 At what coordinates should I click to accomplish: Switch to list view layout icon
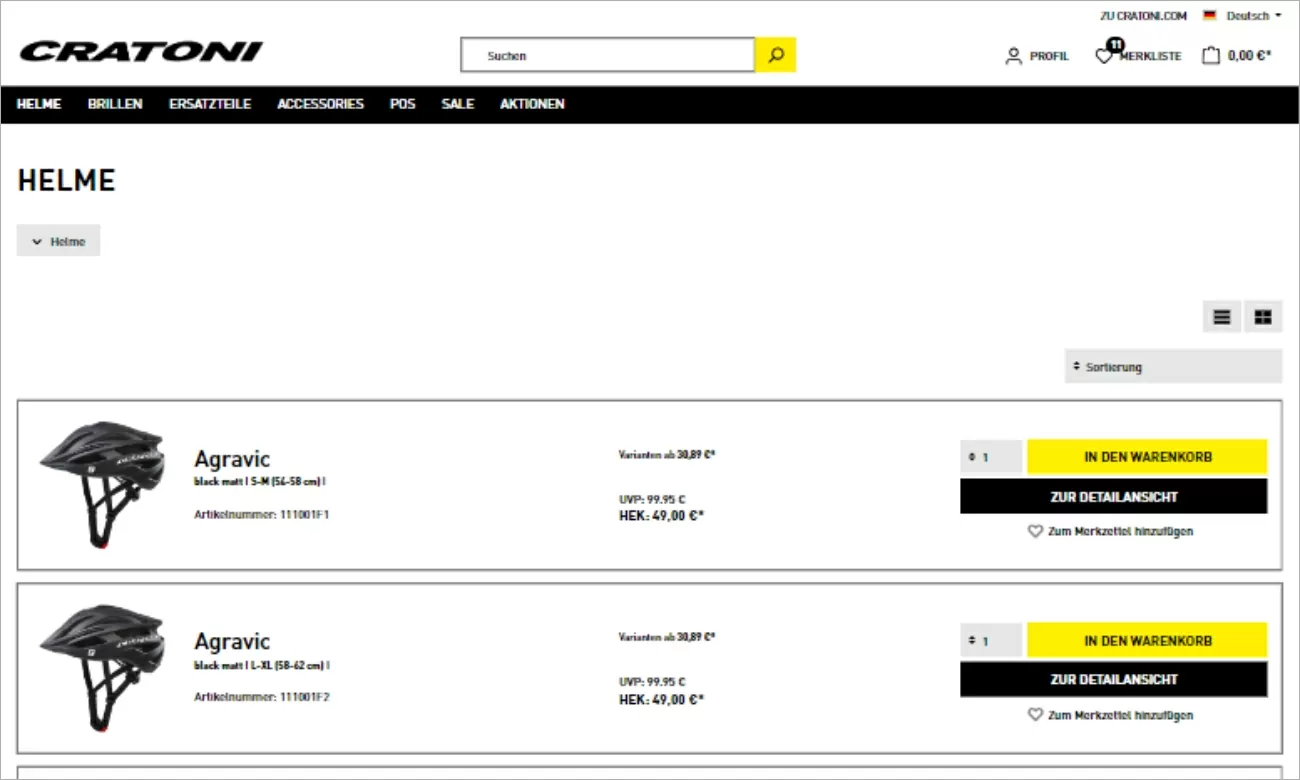pyautogui.click(x=1221, y=316)
